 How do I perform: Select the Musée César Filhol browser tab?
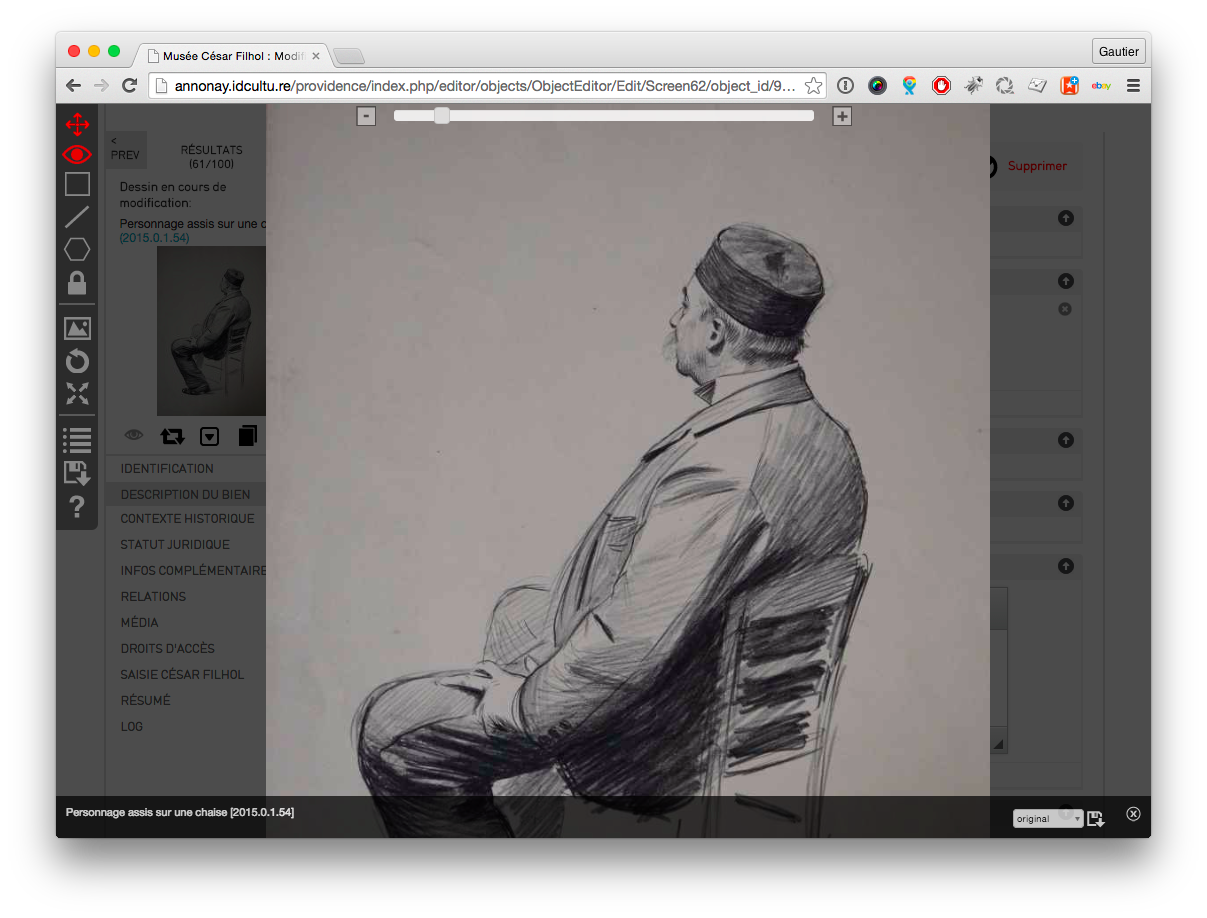(232, 56)
